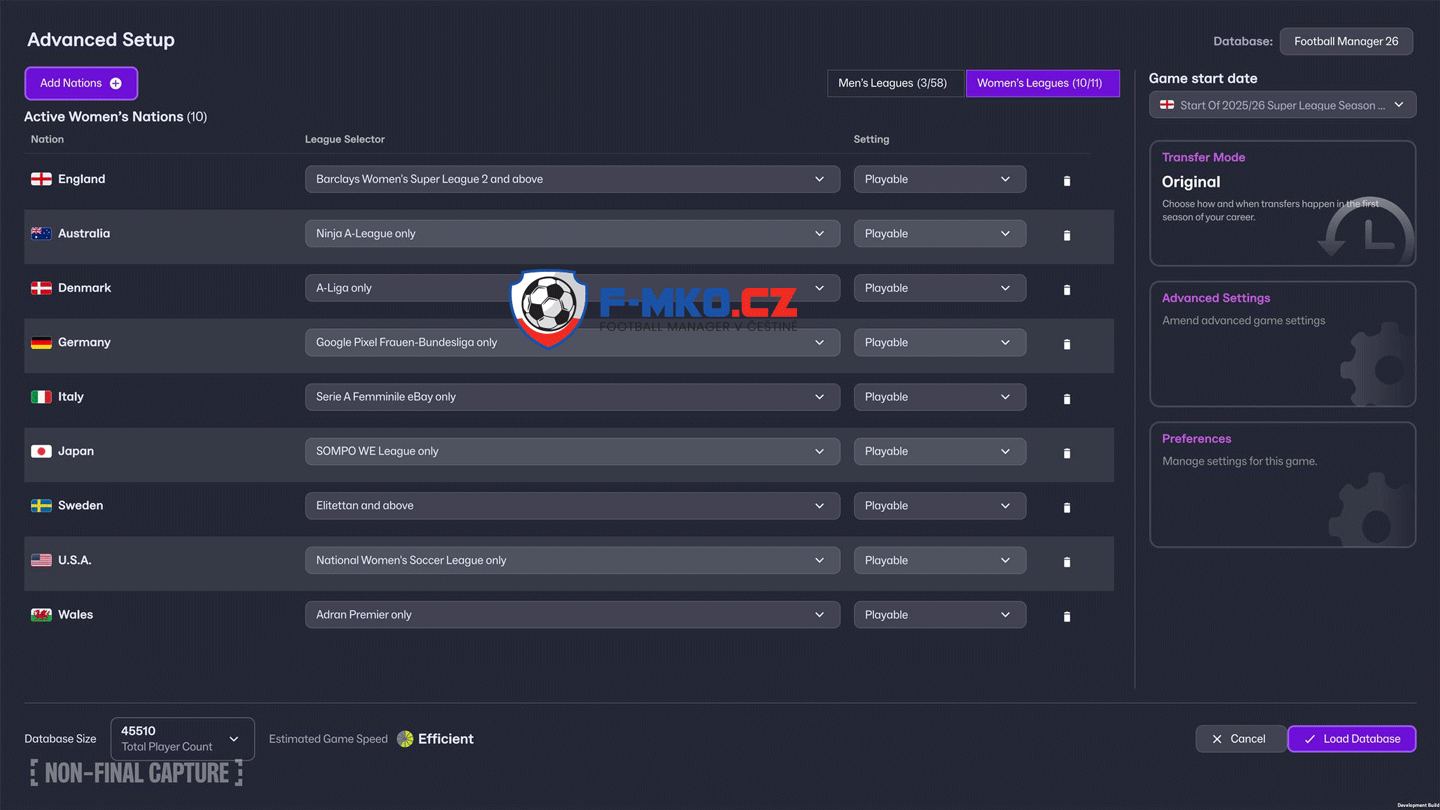Click the Add Nations button
1440x810 pixels.
(x=81, y=83)
